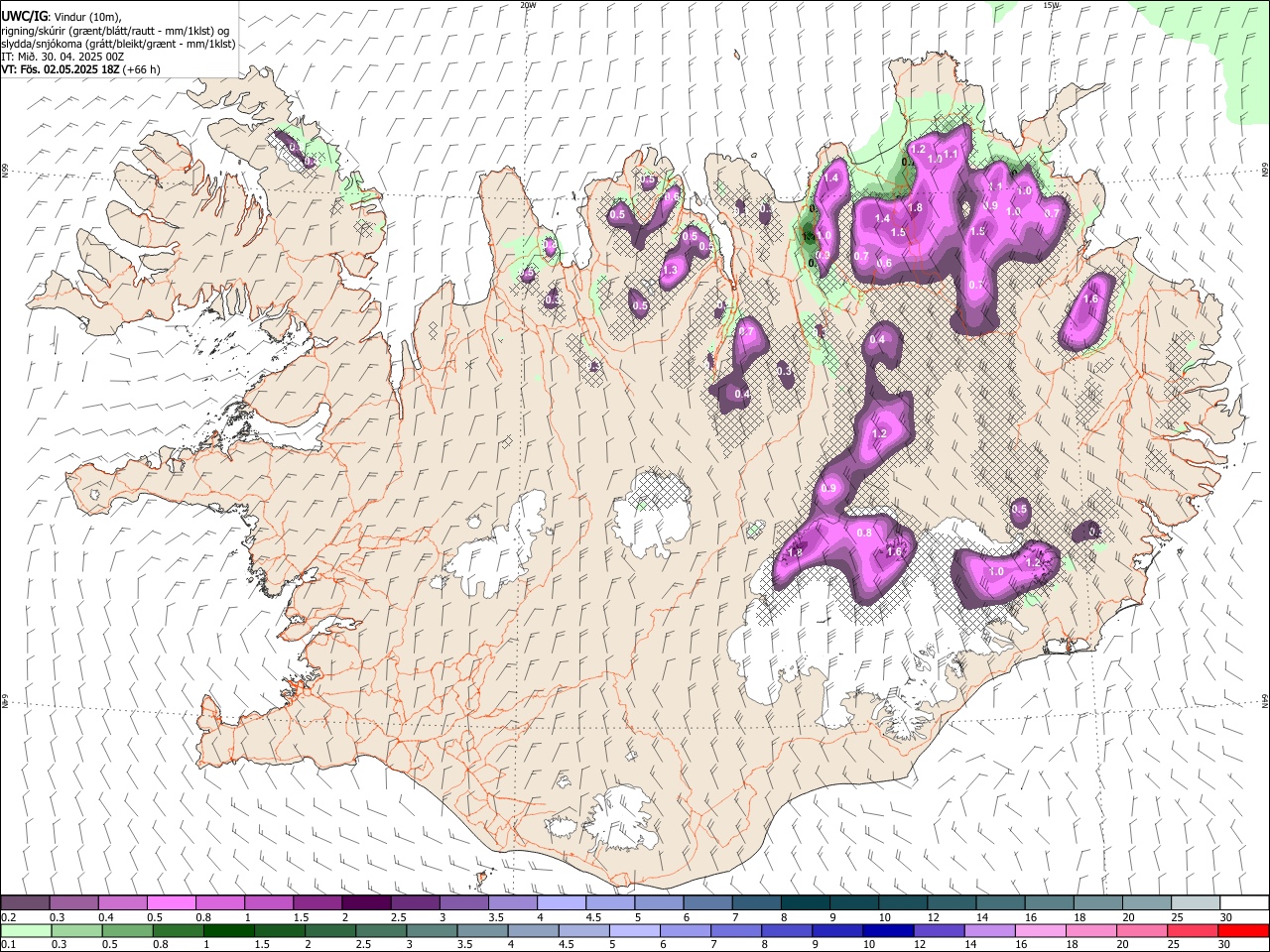The height and width of the screenshot is (952, 1270).
Task: Pick the 0.4–0.5 orchid swatch in upper scale
Action: (122, 902)
